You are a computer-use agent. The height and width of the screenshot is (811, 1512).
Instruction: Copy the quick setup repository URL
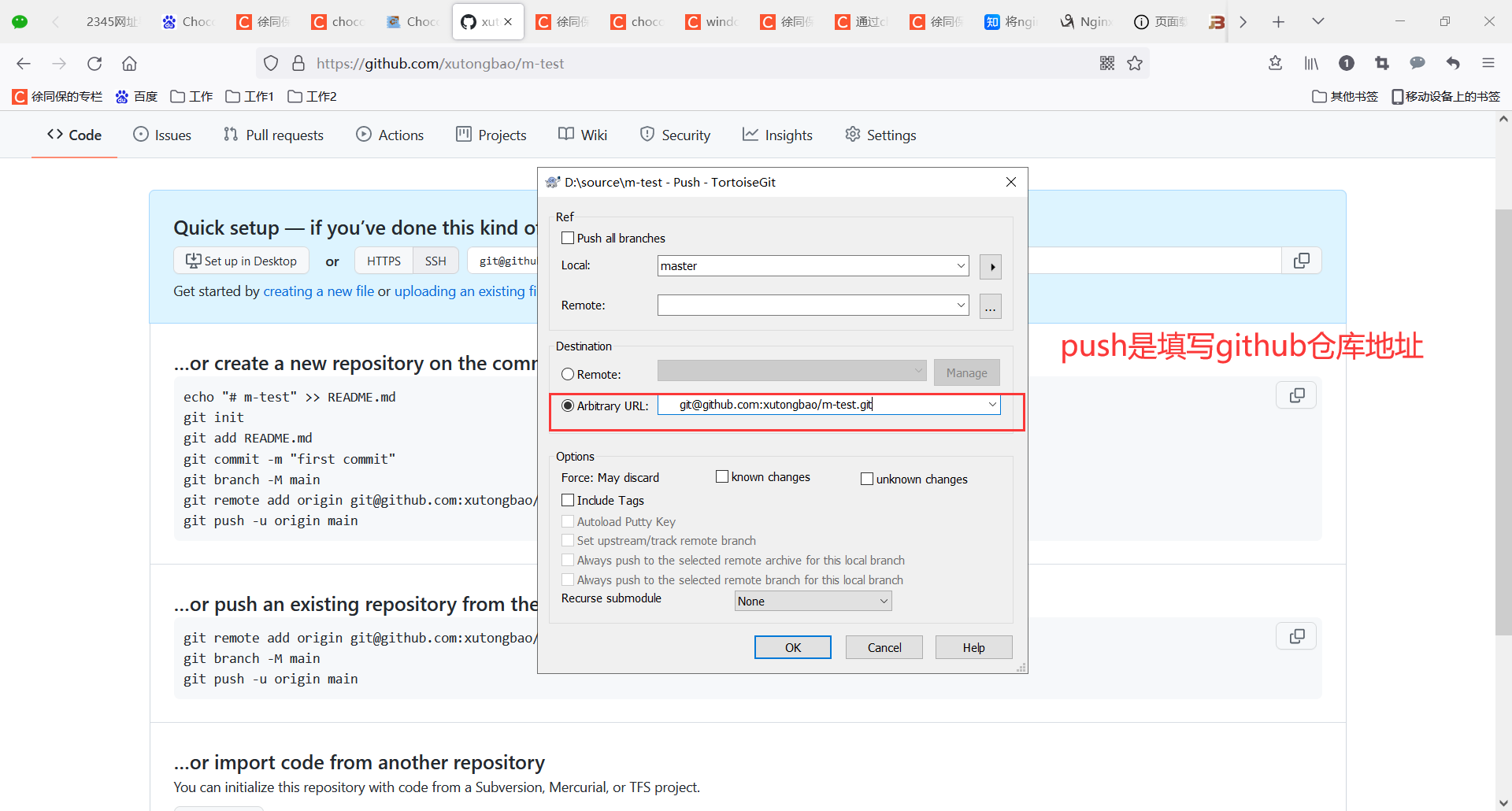pyautogui.click(x=1302, y=261)
